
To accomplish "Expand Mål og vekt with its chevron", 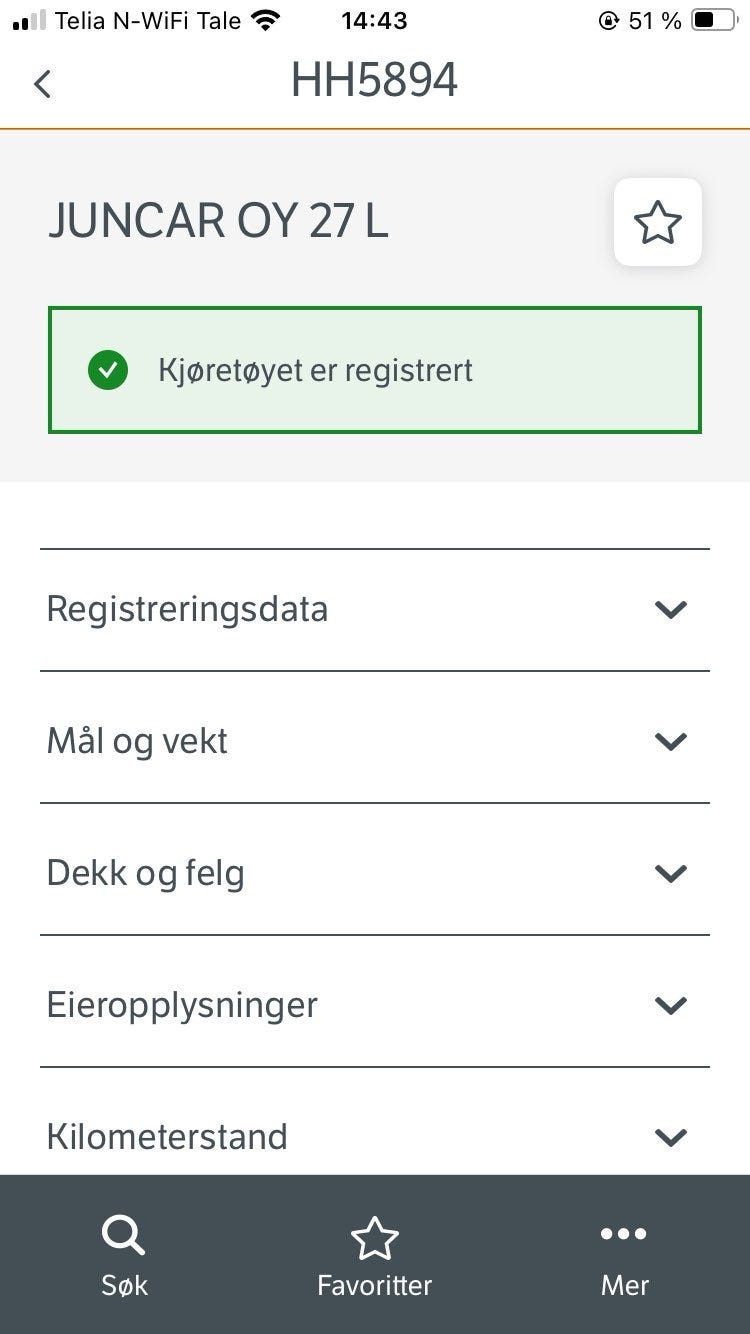I will (670, 741).
